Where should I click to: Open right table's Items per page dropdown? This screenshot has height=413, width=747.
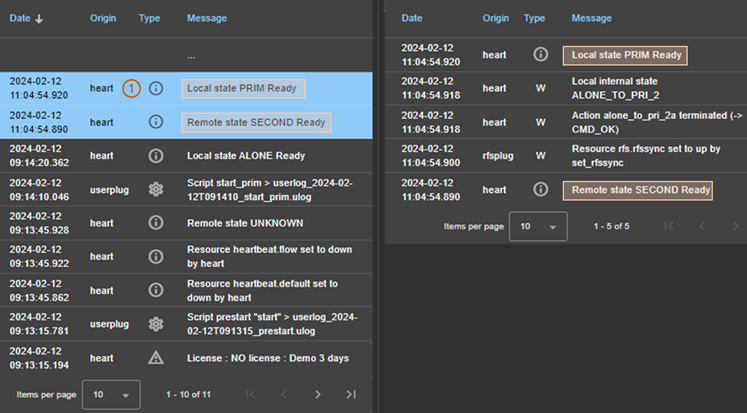point(538,227)
